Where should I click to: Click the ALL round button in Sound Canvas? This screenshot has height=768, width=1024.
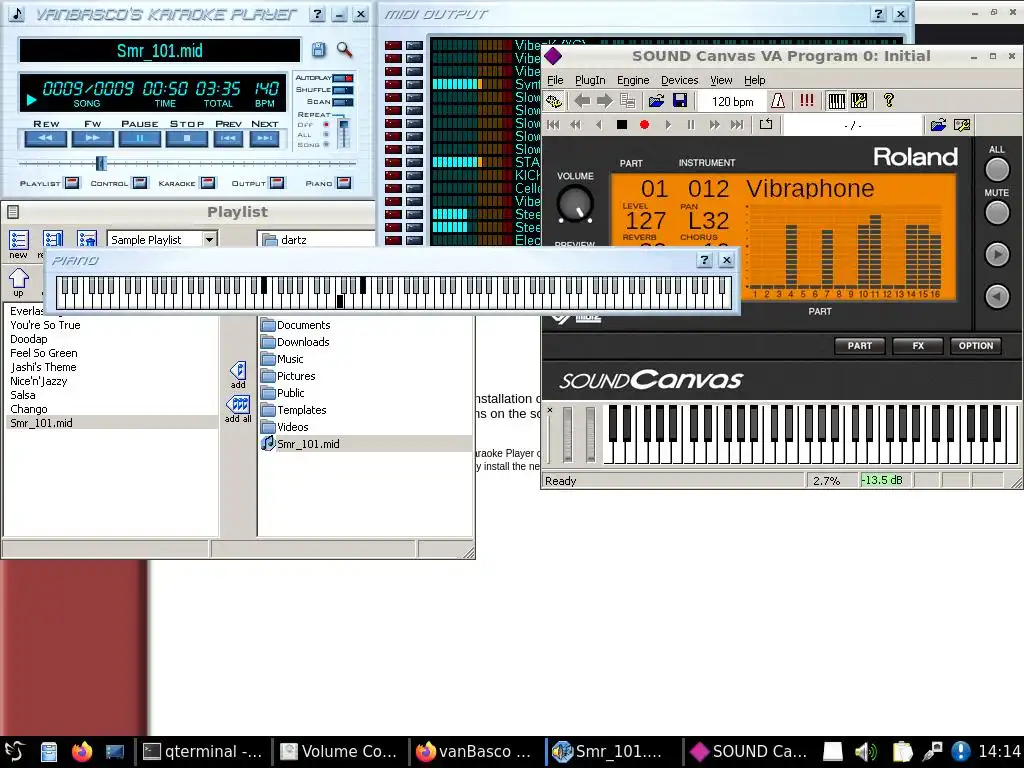click(x=997, y=169)
